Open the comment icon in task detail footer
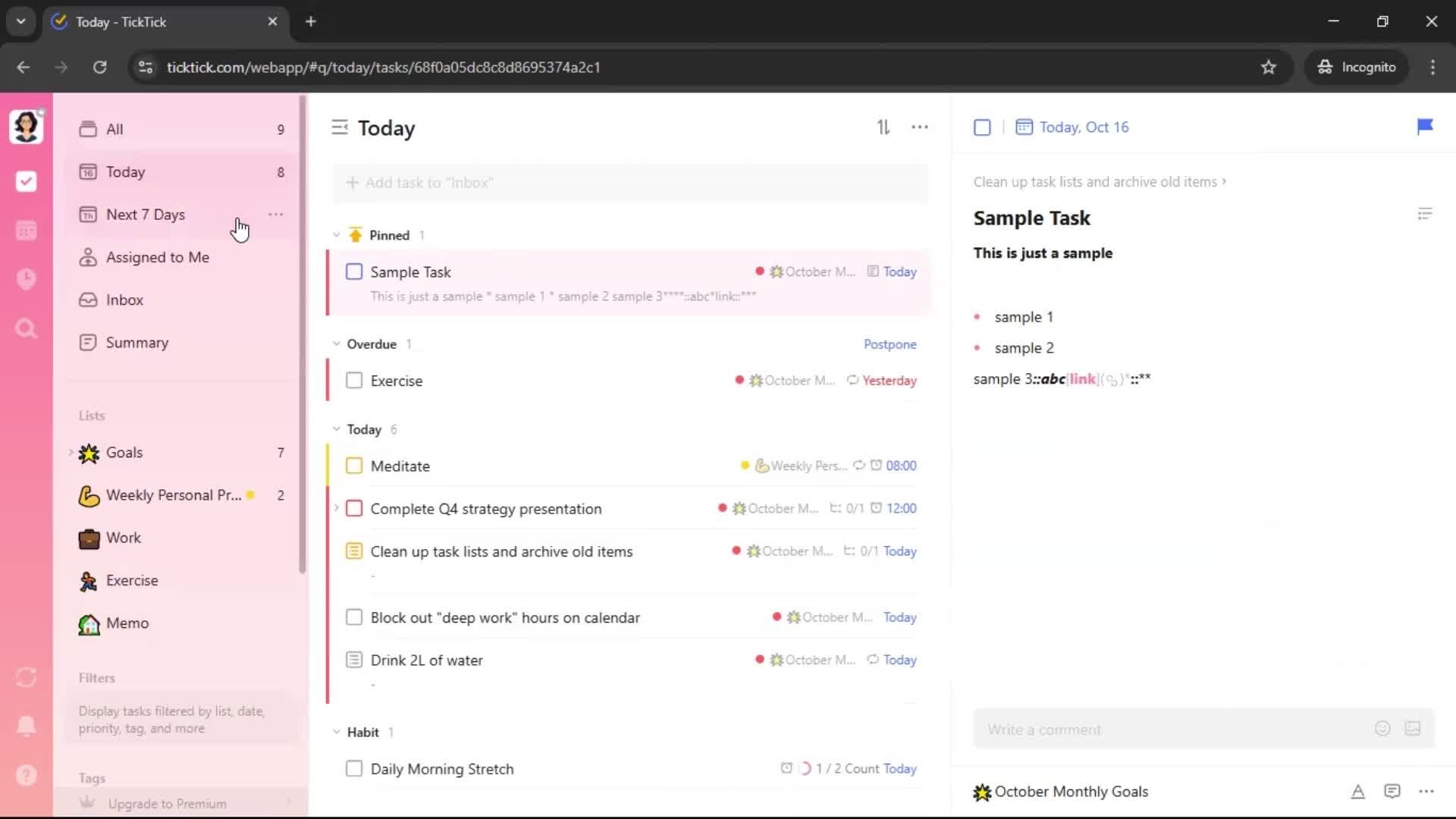Screen dimensions: 1456x819 point(1392,792)
